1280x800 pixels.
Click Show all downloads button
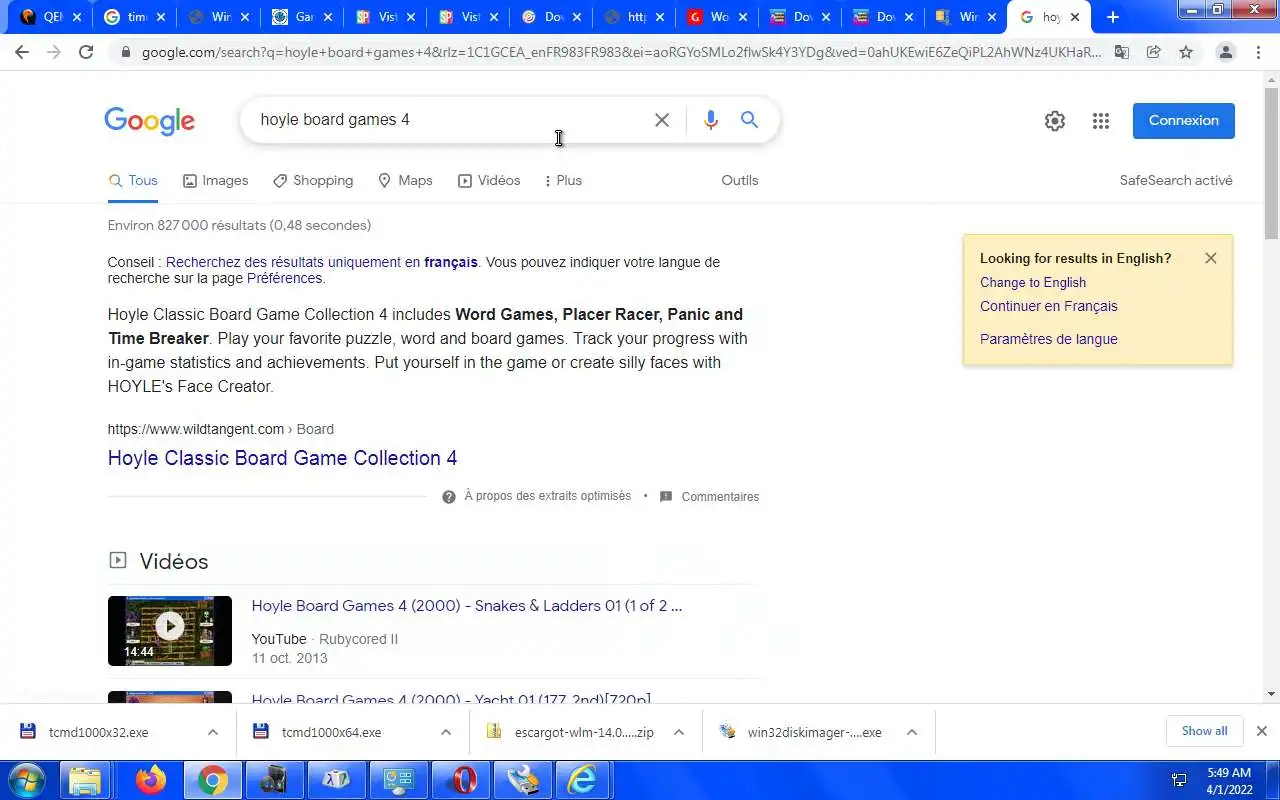(x=1204, y=731)
